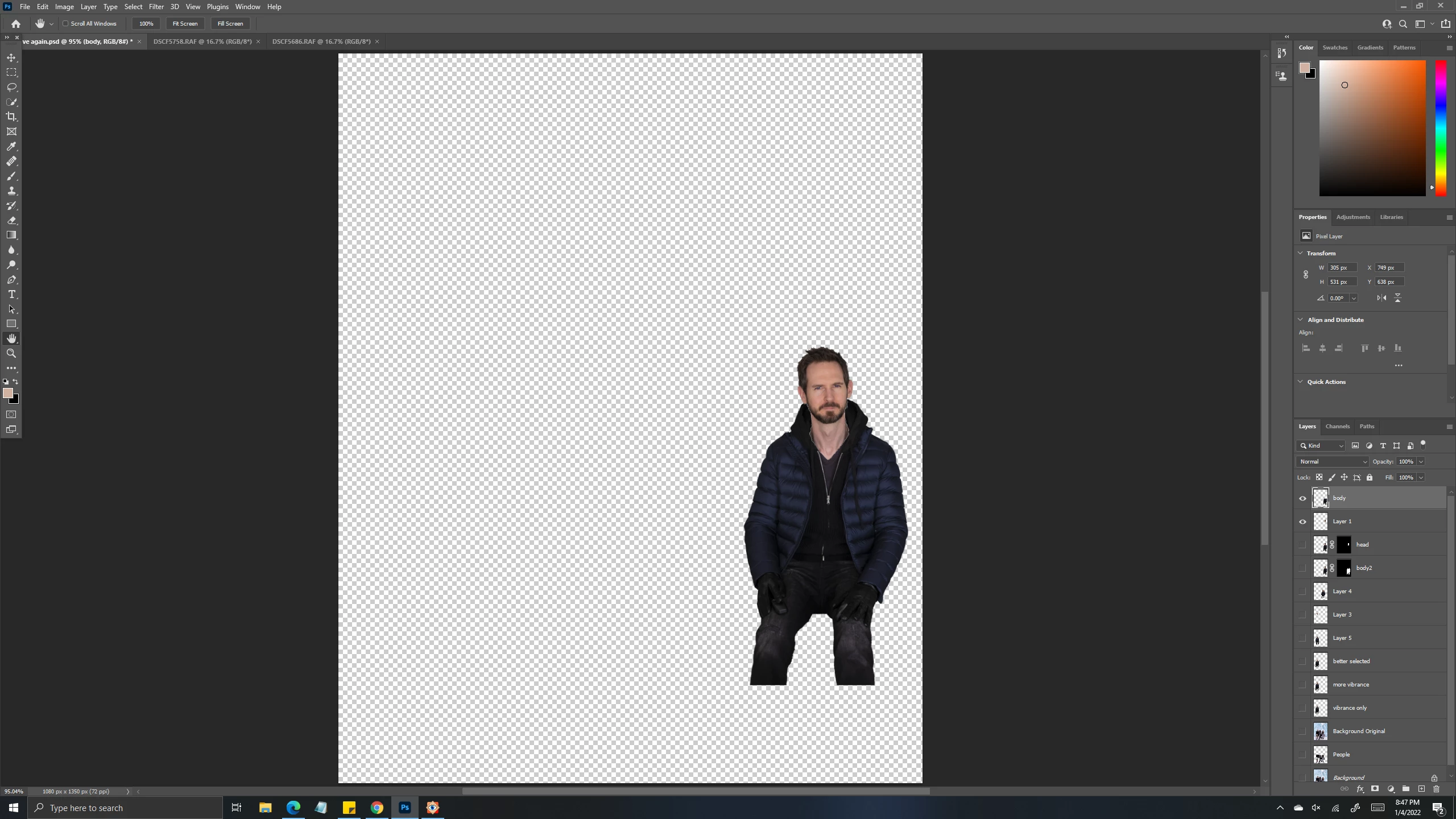This screenshot has width=1456, height=819.
Task: Select the Eyedropper tool
Action: point(11,146)
